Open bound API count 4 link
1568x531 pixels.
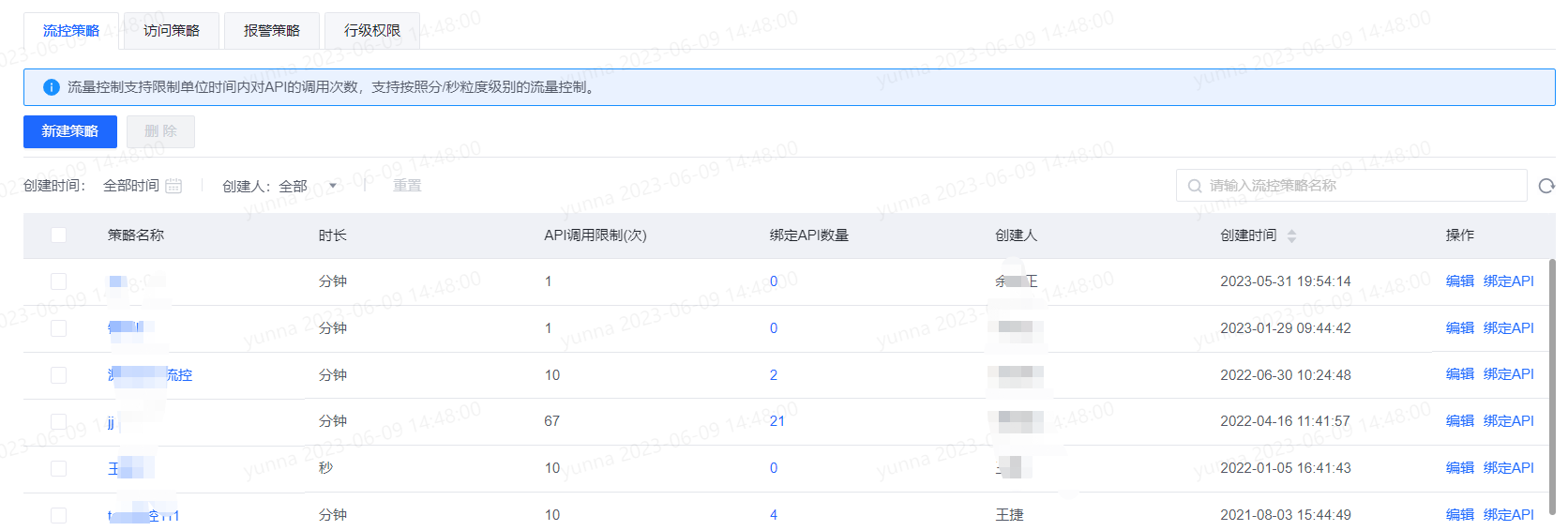[x=774, y=515]
